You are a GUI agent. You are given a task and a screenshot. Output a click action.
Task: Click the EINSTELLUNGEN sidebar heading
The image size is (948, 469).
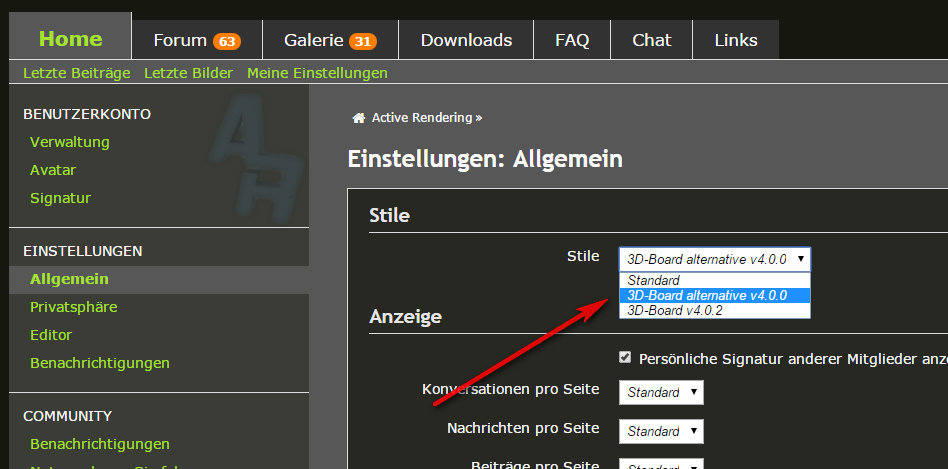point(83,251)
